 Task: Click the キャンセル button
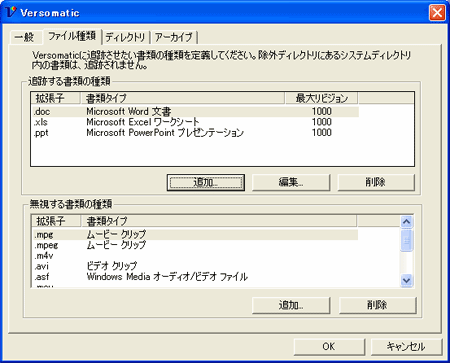click(406, 347)
